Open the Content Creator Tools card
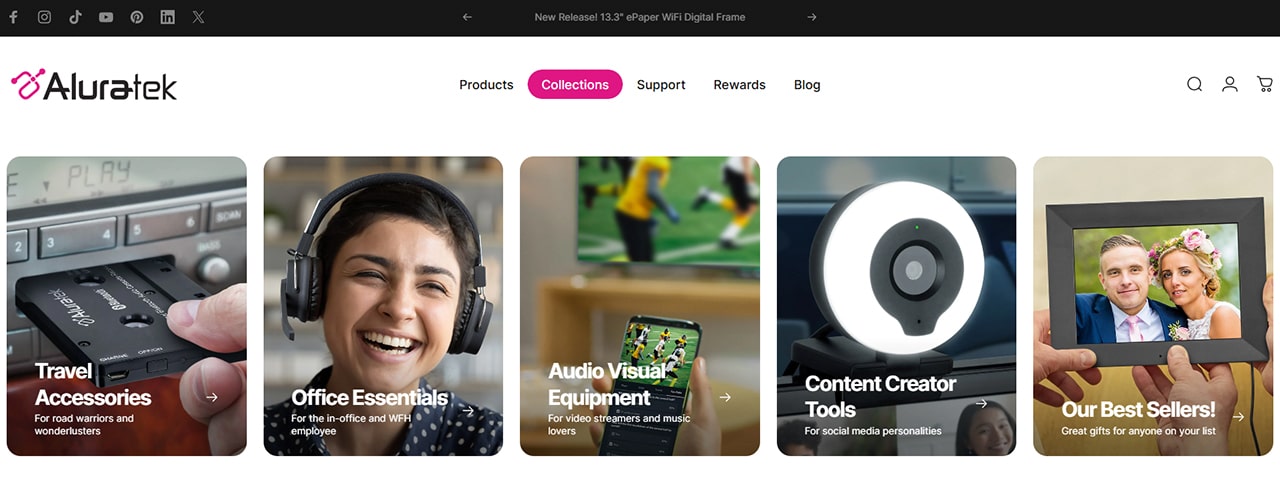The height and width of the screenshot is (500, 1280). (896, 306)
